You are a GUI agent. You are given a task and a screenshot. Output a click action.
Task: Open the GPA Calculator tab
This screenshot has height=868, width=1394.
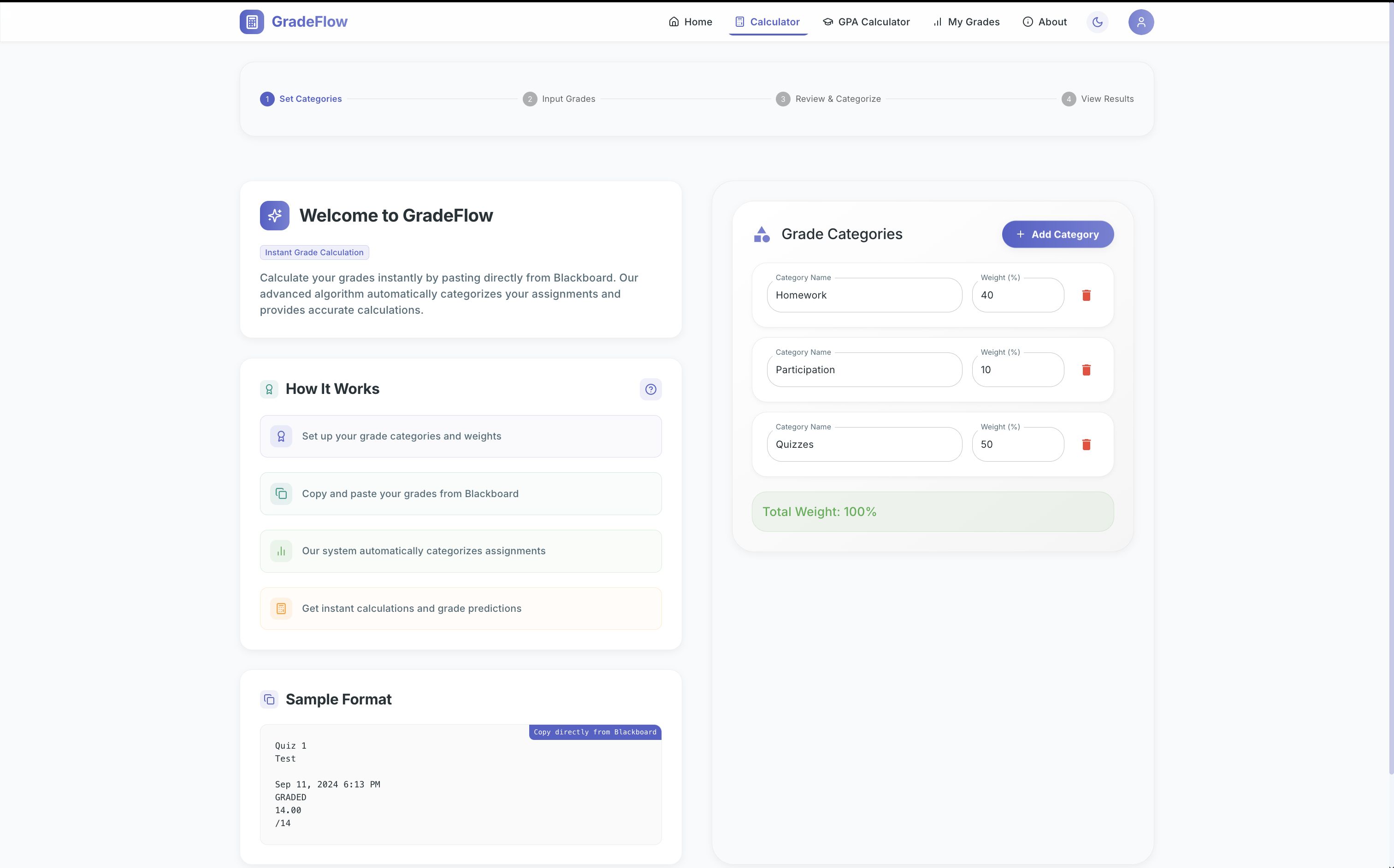click(866, 22)
